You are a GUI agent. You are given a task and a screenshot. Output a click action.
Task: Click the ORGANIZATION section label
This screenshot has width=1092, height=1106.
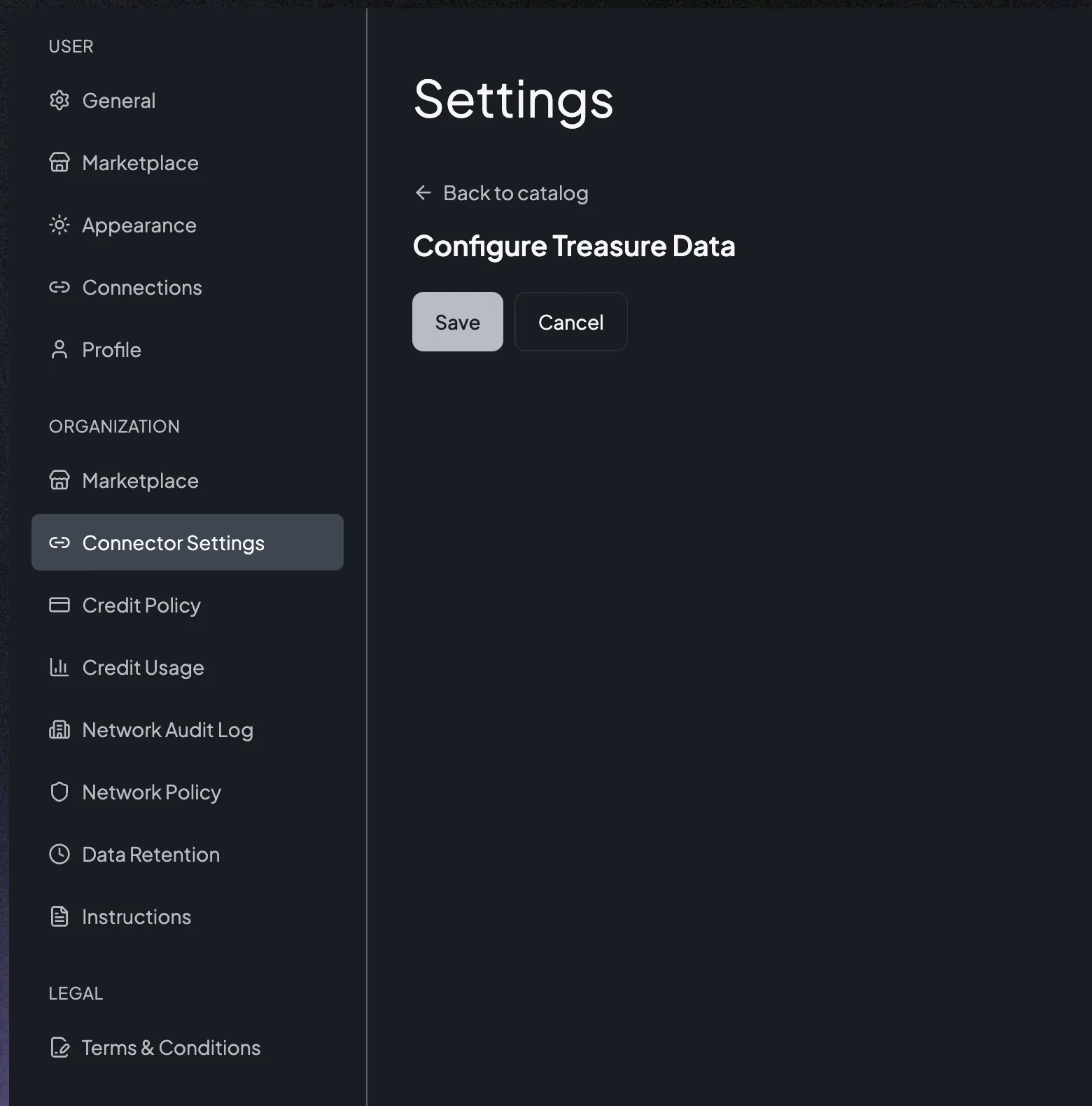(x=114, y=426)
